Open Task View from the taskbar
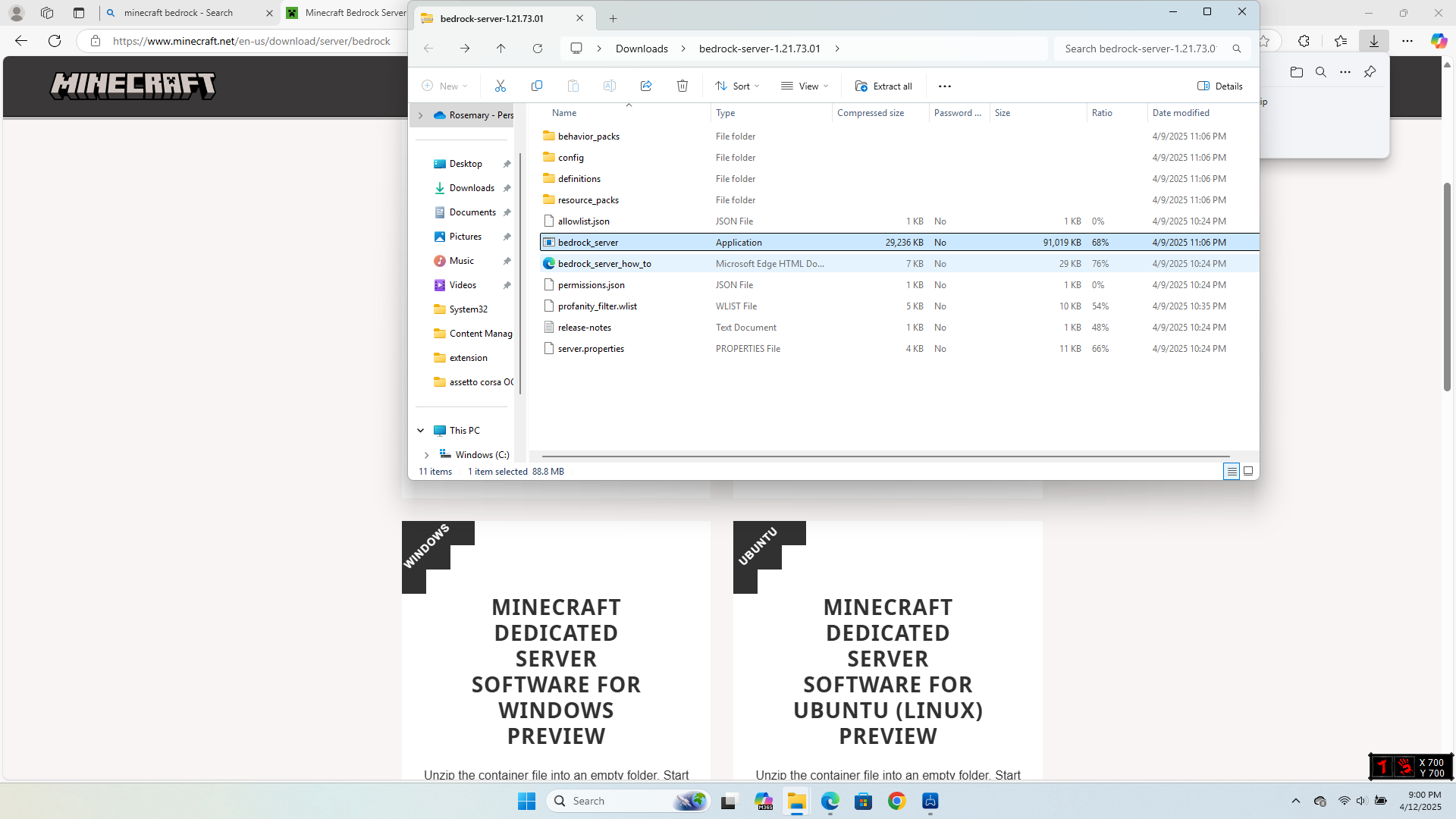 pos(729,802)
